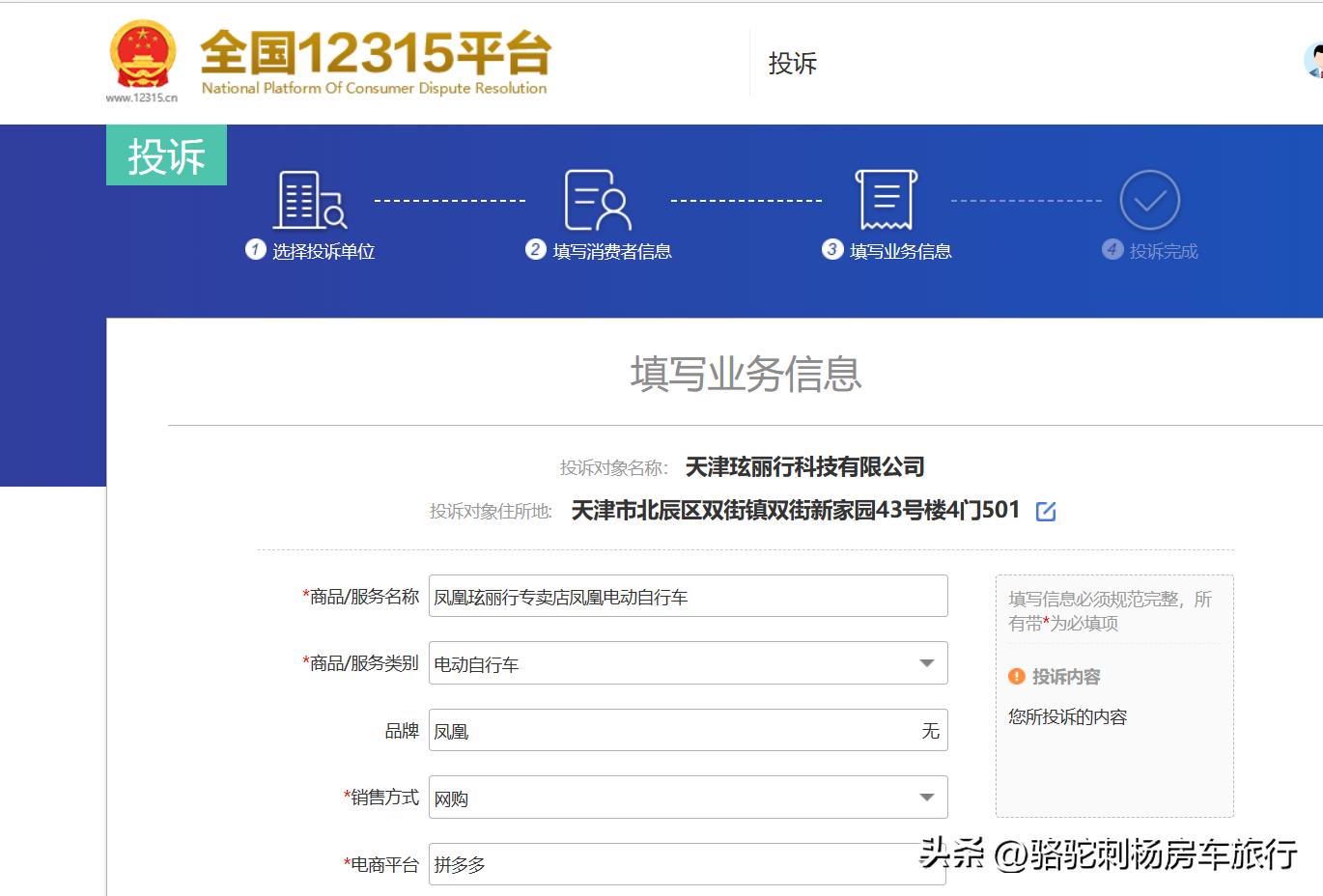
Task: Click the national emblem logo of 12315
Action: [143, 55]
